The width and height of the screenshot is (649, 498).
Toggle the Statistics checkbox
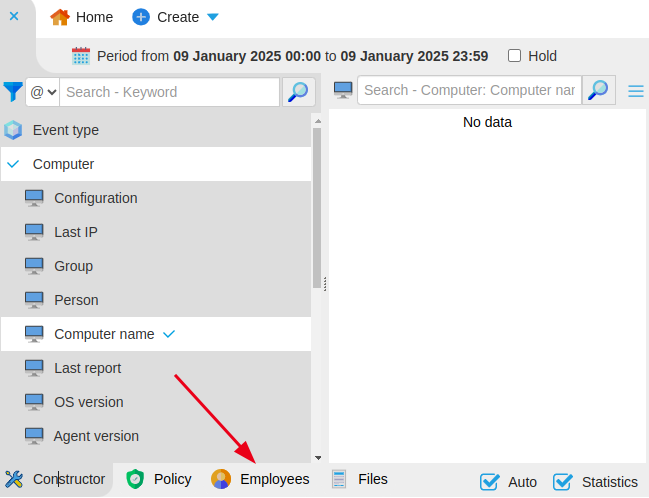coord(563,481)
